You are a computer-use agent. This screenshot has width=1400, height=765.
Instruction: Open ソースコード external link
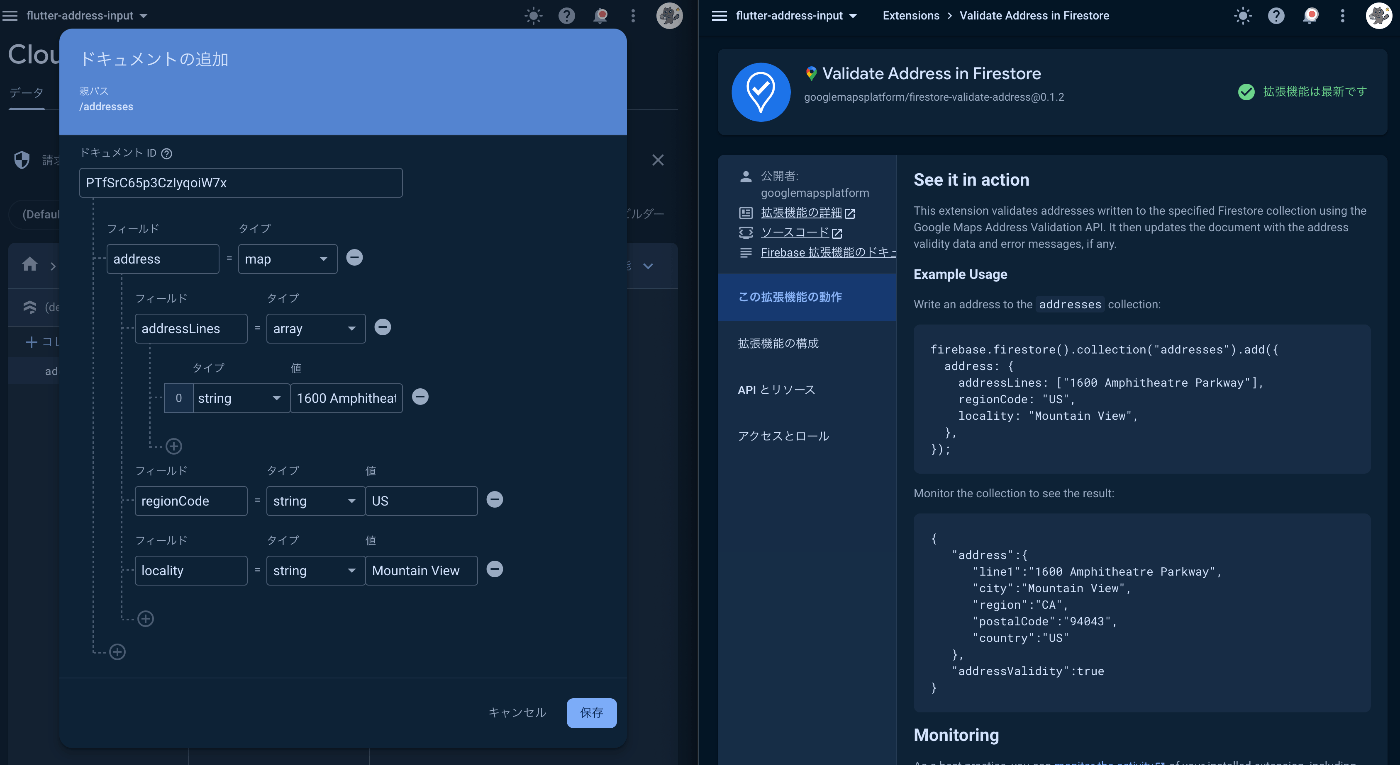pos(802,233)
